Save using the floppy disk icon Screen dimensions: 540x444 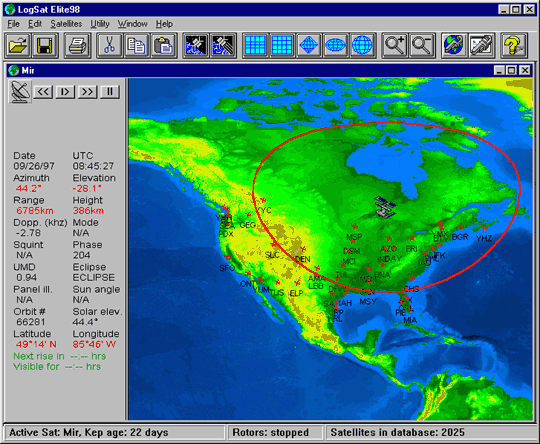click(x=45, y=45)
